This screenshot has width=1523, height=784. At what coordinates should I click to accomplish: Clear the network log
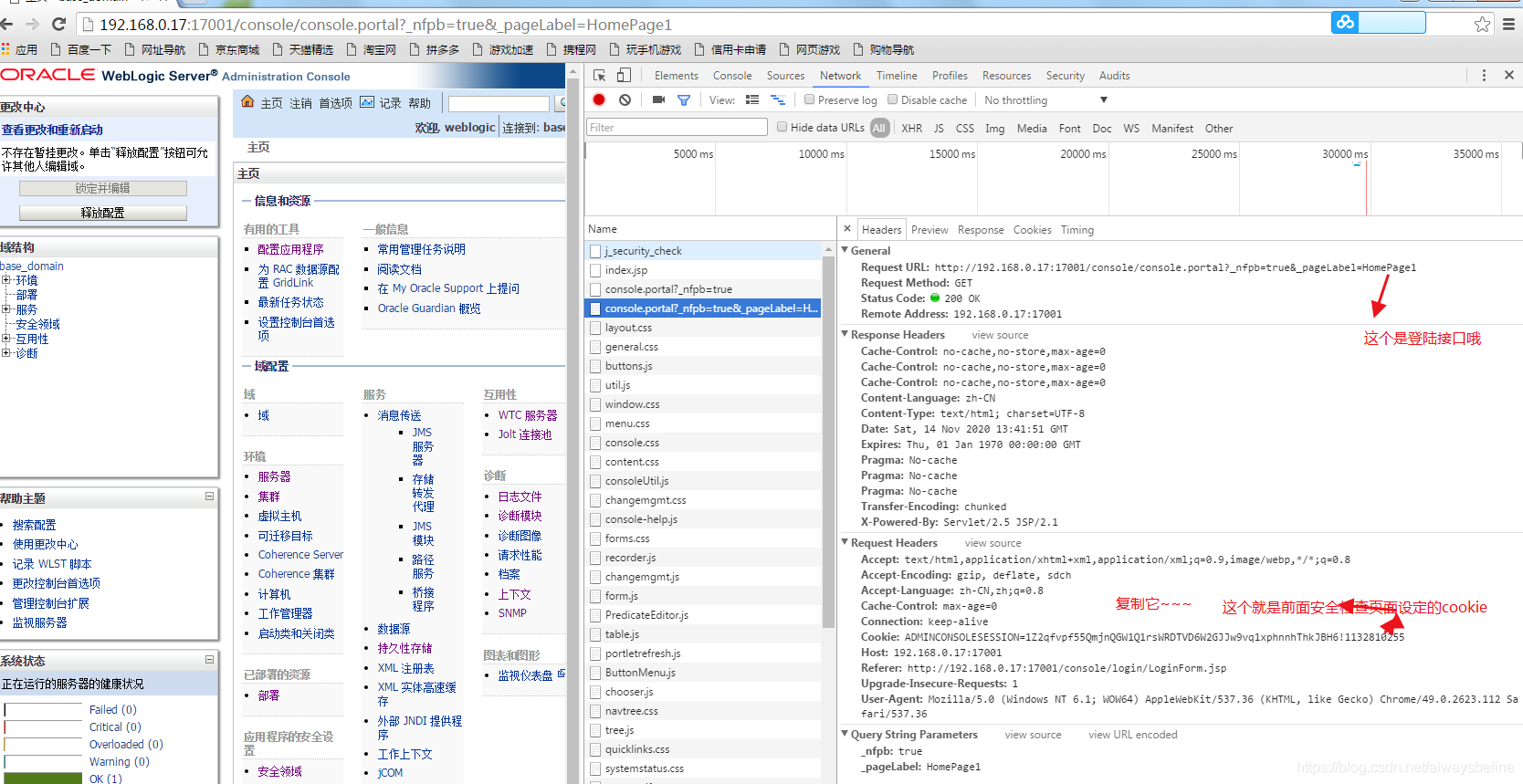point(625,100)
